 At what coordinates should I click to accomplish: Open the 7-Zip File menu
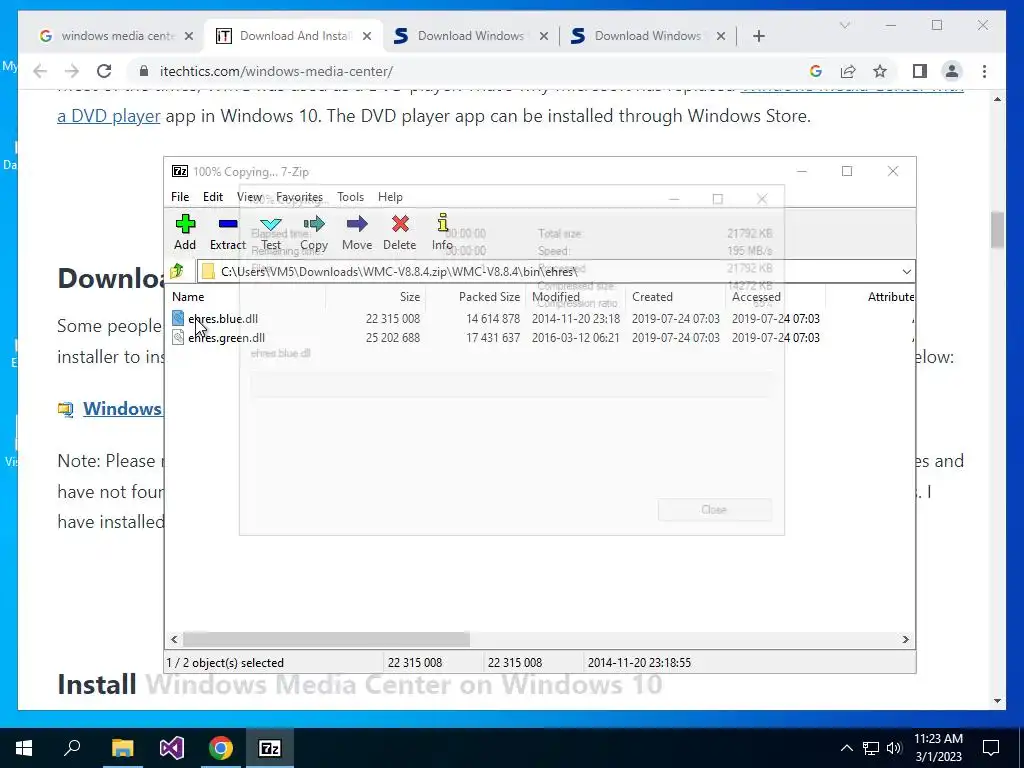(180, 197)
